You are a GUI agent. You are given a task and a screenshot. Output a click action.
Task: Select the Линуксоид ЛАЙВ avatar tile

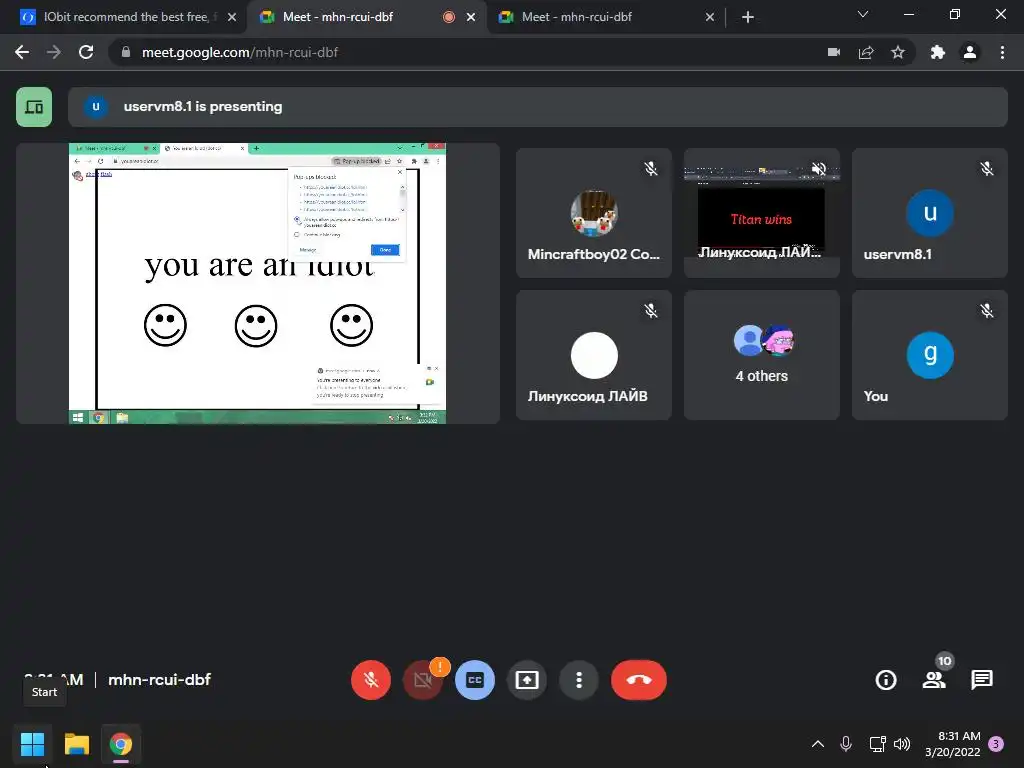(594, 355)
